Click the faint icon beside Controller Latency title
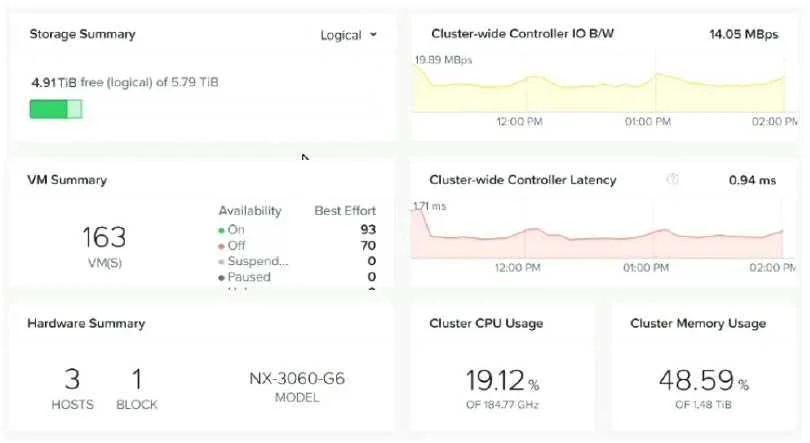Image resolution: width=810 pixels, height=443 pixels. tap(672, 179)
